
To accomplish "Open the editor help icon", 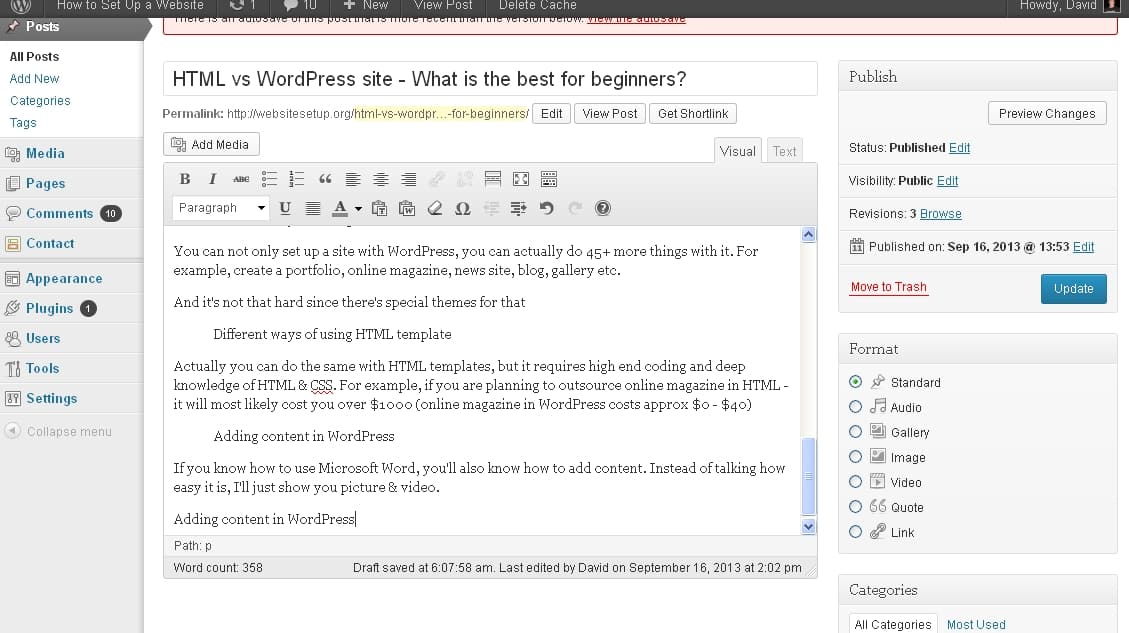I will [602, 208].
